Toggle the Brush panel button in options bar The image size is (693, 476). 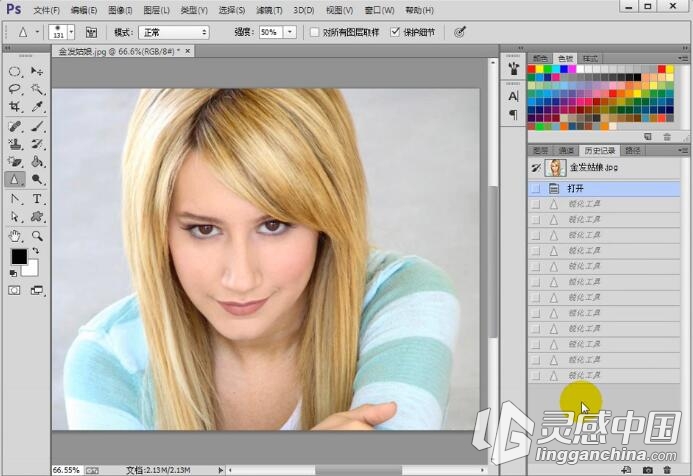(x=91, y=32)
